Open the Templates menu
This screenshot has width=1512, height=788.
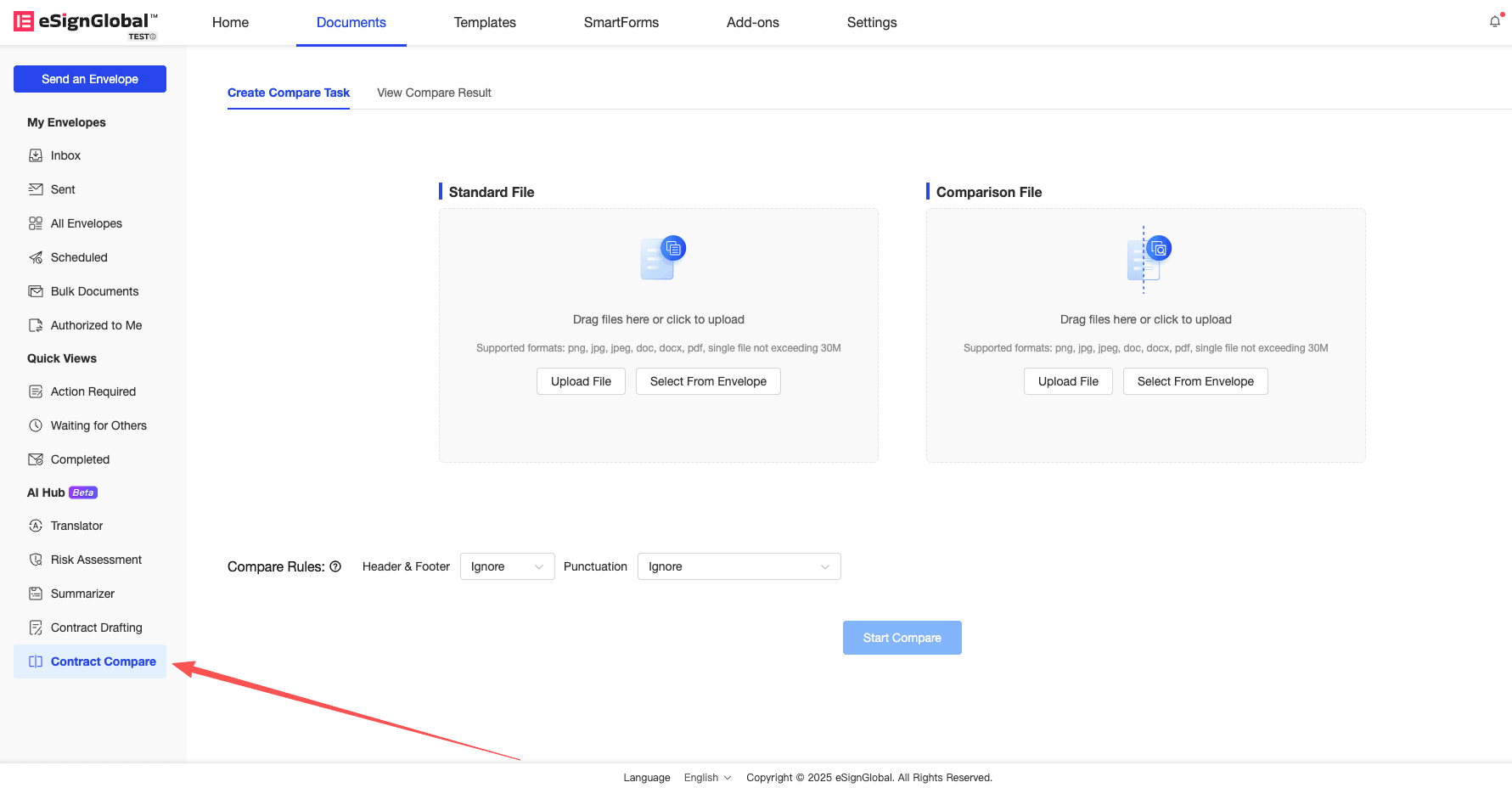pyautogui.click(x=485, y=22)
